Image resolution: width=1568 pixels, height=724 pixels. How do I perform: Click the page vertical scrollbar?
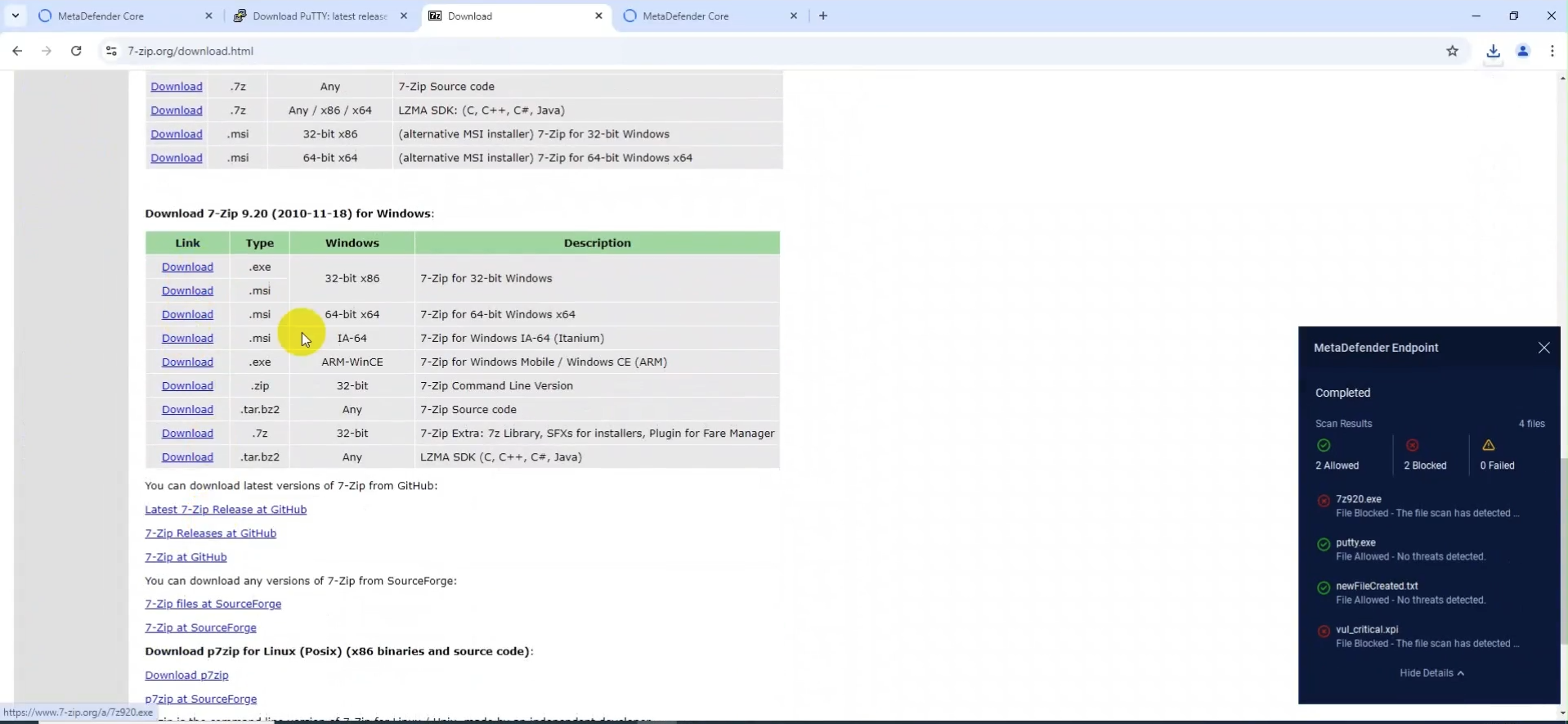coord(1562,551)
